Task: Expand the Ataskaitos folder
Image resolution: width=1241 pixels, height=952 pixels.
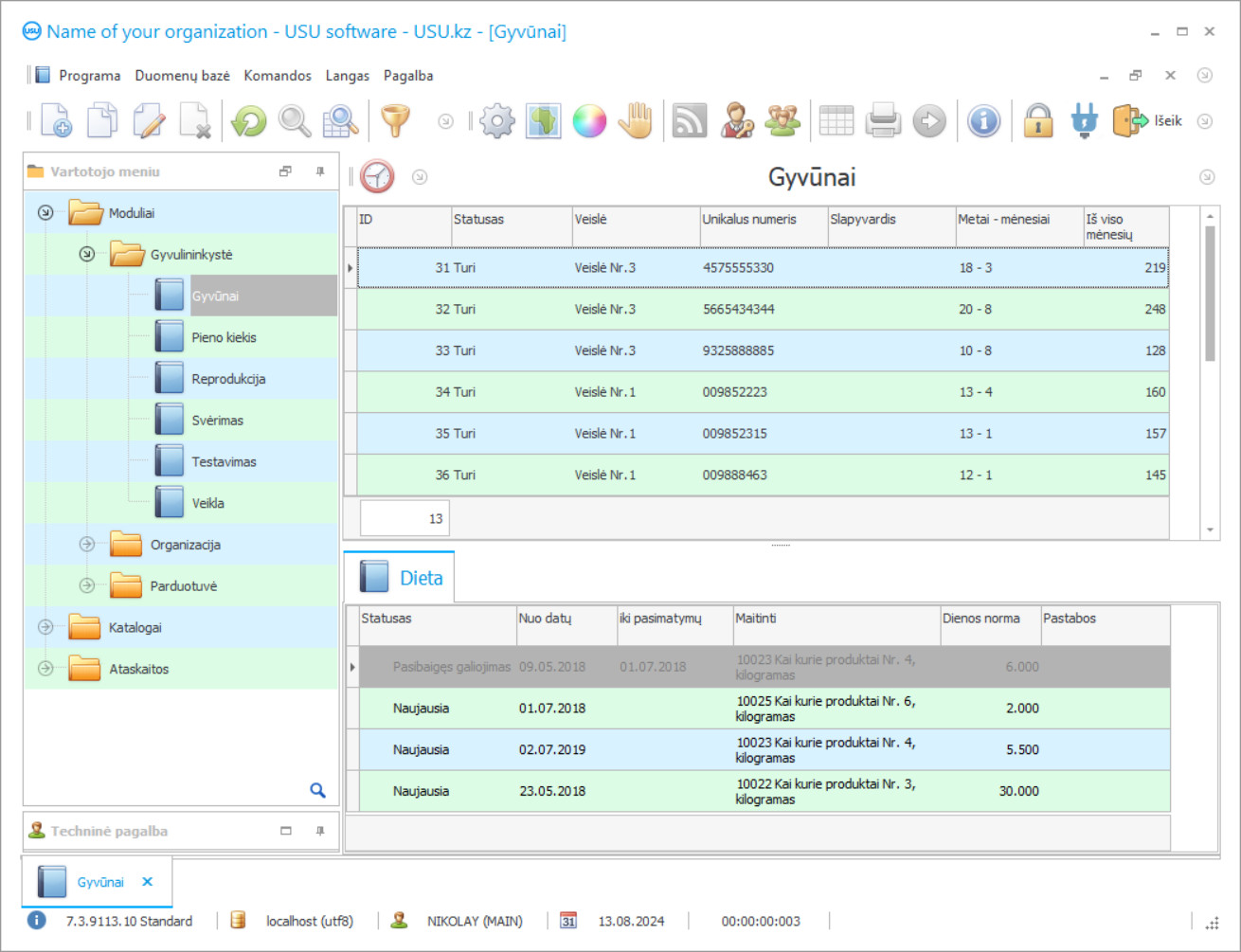Action: click(x=45, y=669)
